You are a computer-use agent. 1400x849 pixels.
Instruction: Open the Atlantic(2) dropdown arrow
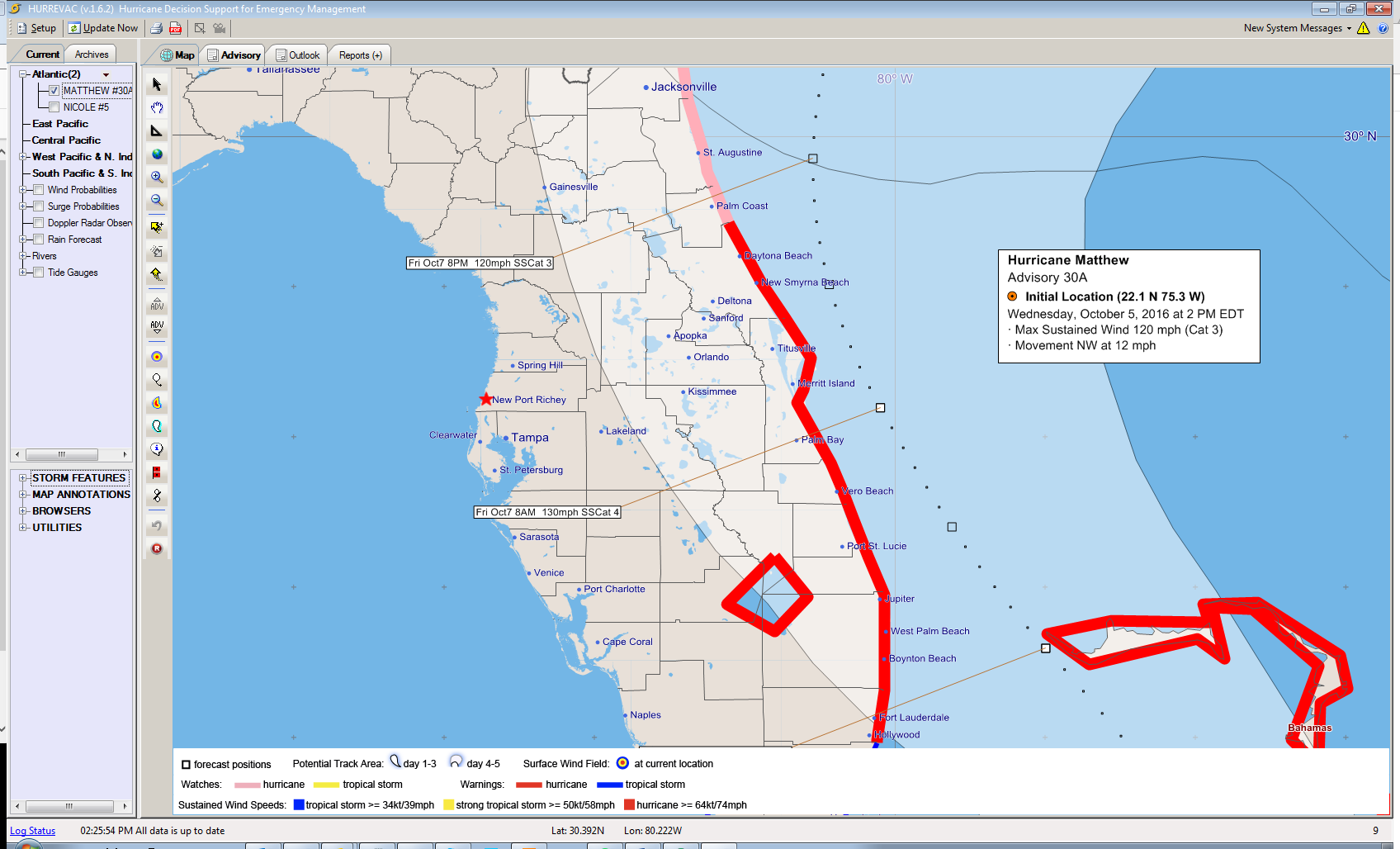point(106,75)
